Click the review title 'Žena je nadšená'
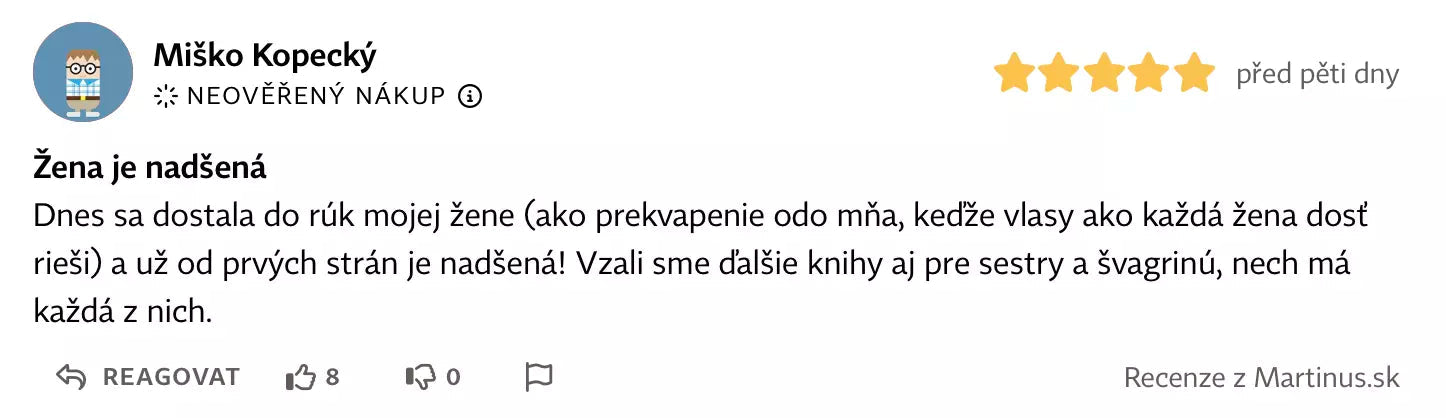Image resolution: width=1446 pixels, height=418 pixels. point(150,167)
